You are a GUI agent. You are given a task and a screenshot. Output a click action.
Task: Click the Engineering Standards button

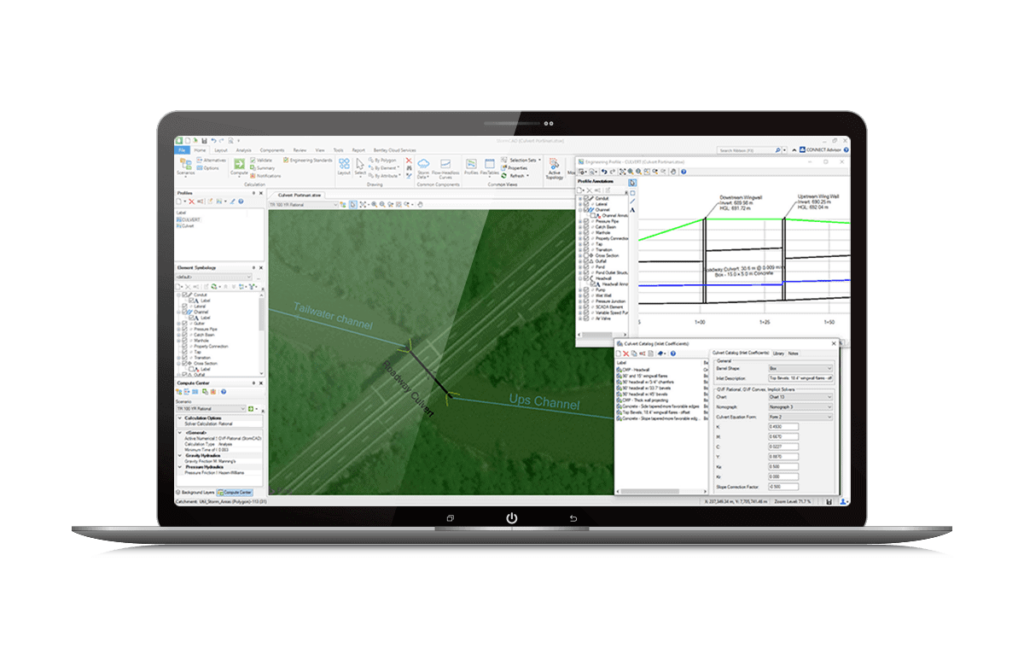(310, 159)
